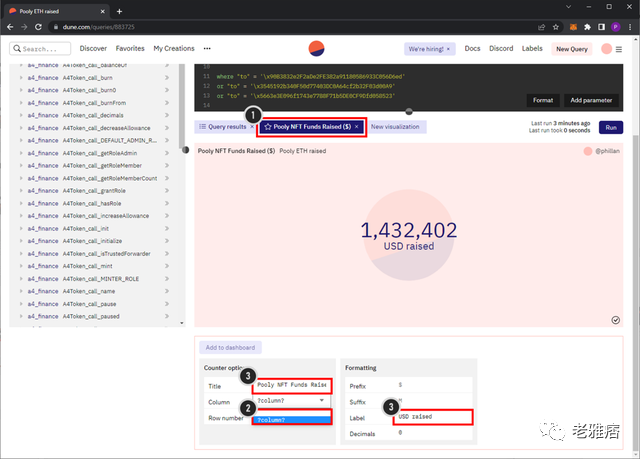Open the Chrome profile avatar
Viewport: 640px width, 459px height.
pyautogui.click(x=616, y=27)
